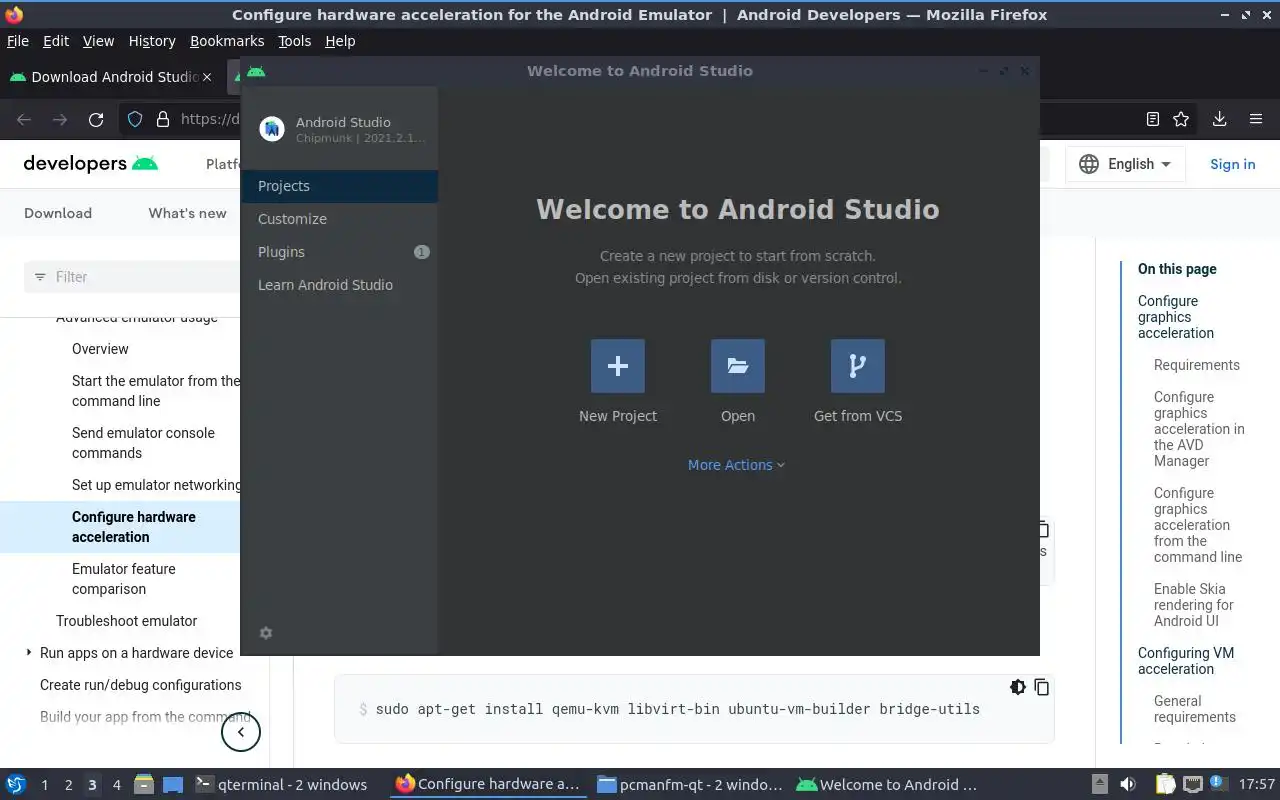Click the volume icon in system tray
The height and width of the screenshot is (800, 1280).
(1127, 784)
